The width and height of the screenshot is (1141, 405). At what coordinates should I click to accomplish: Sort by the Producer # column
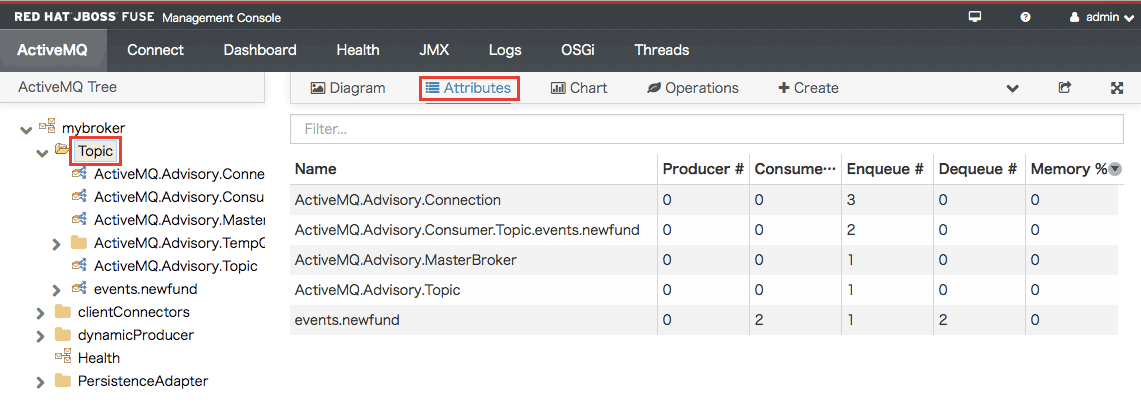pos(703,169)
